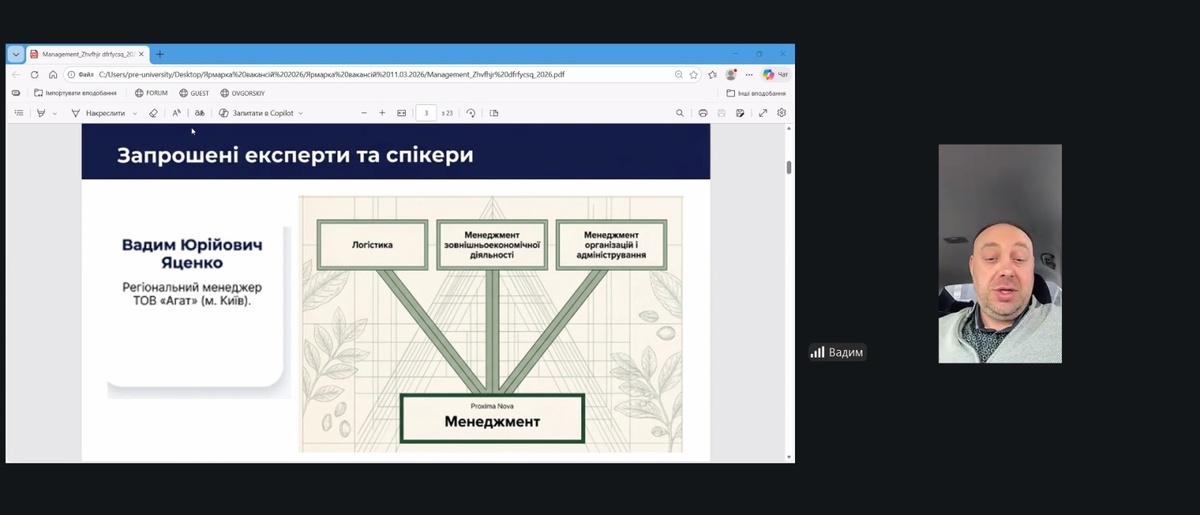Open PDF search with magnifier icon

click(680, 113)
